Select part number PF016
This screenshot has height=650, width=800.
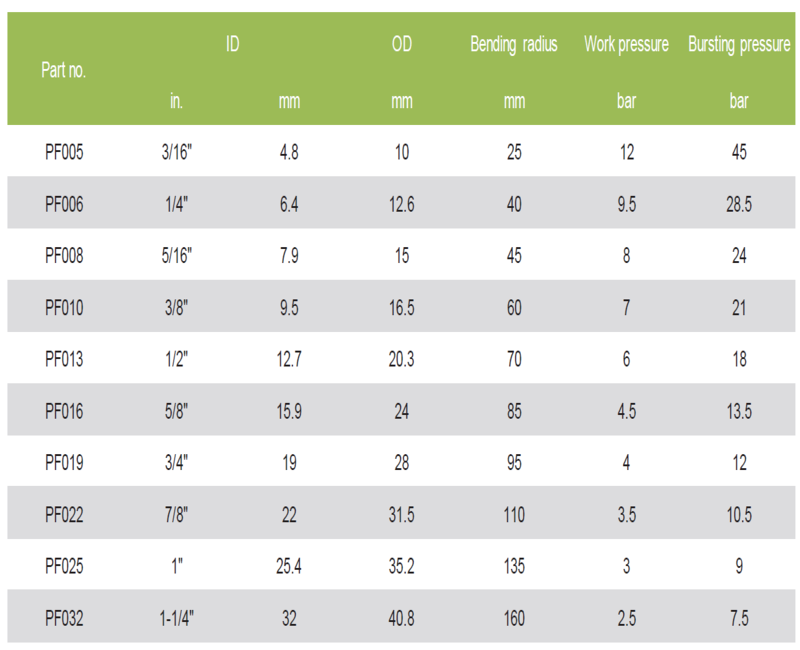point(64,411)
